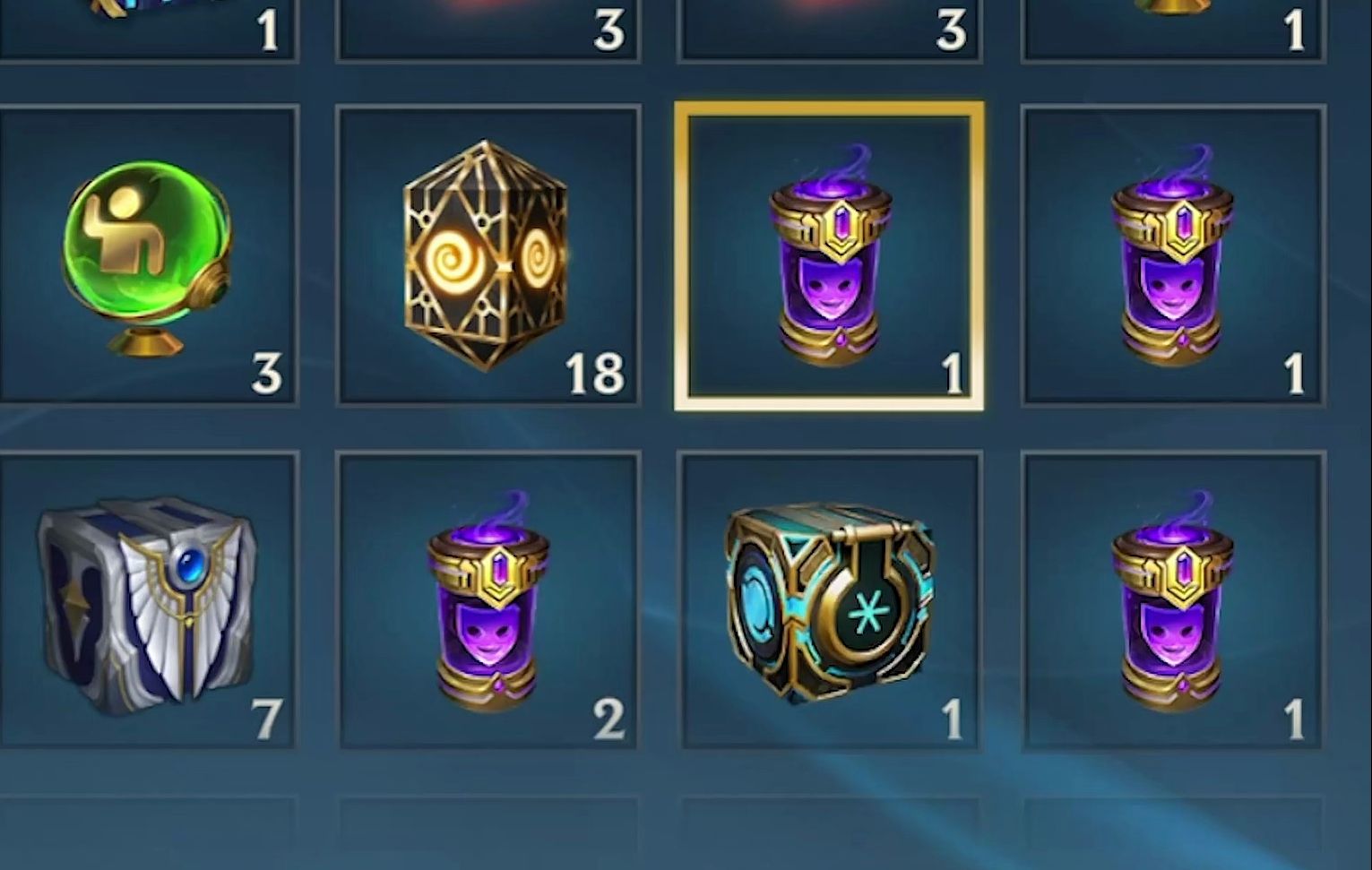
Task: Click the 2 quantity number on purple capsule
Action: click(x=608, y=719)
